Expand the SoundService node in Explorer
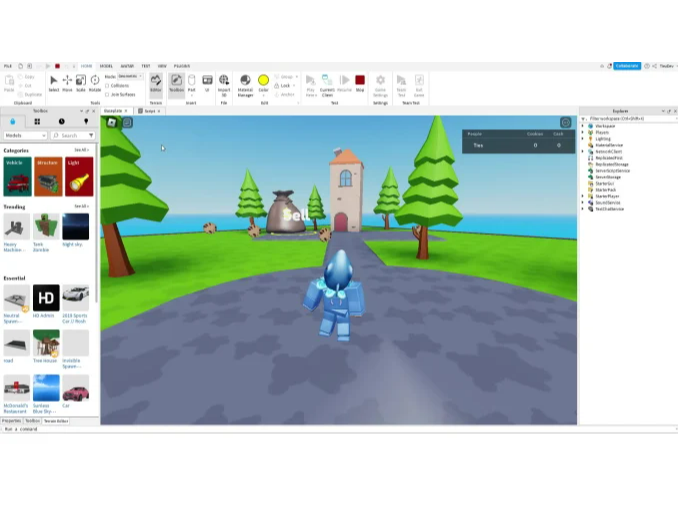The image size is (678, 508). pos(582,202)
